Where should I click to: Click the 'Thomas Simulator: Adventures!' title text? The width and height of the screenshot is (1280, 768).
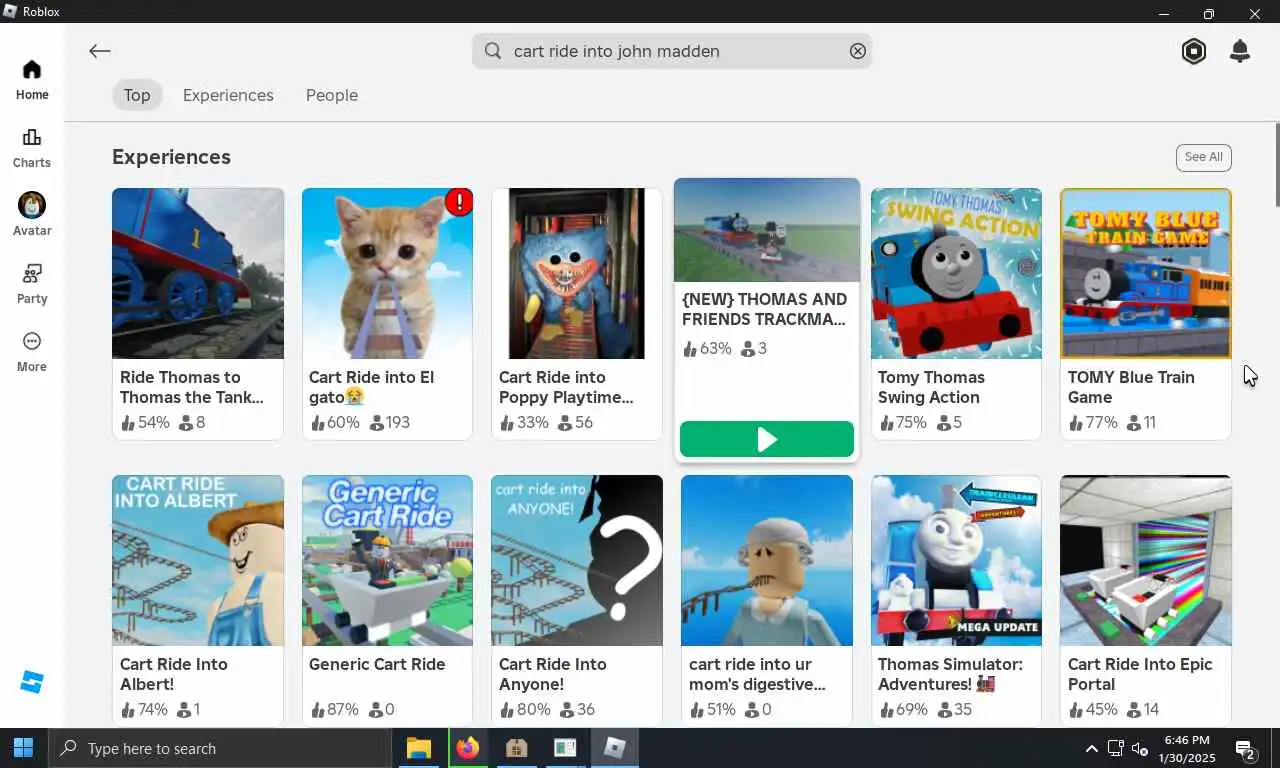(950, 674)
